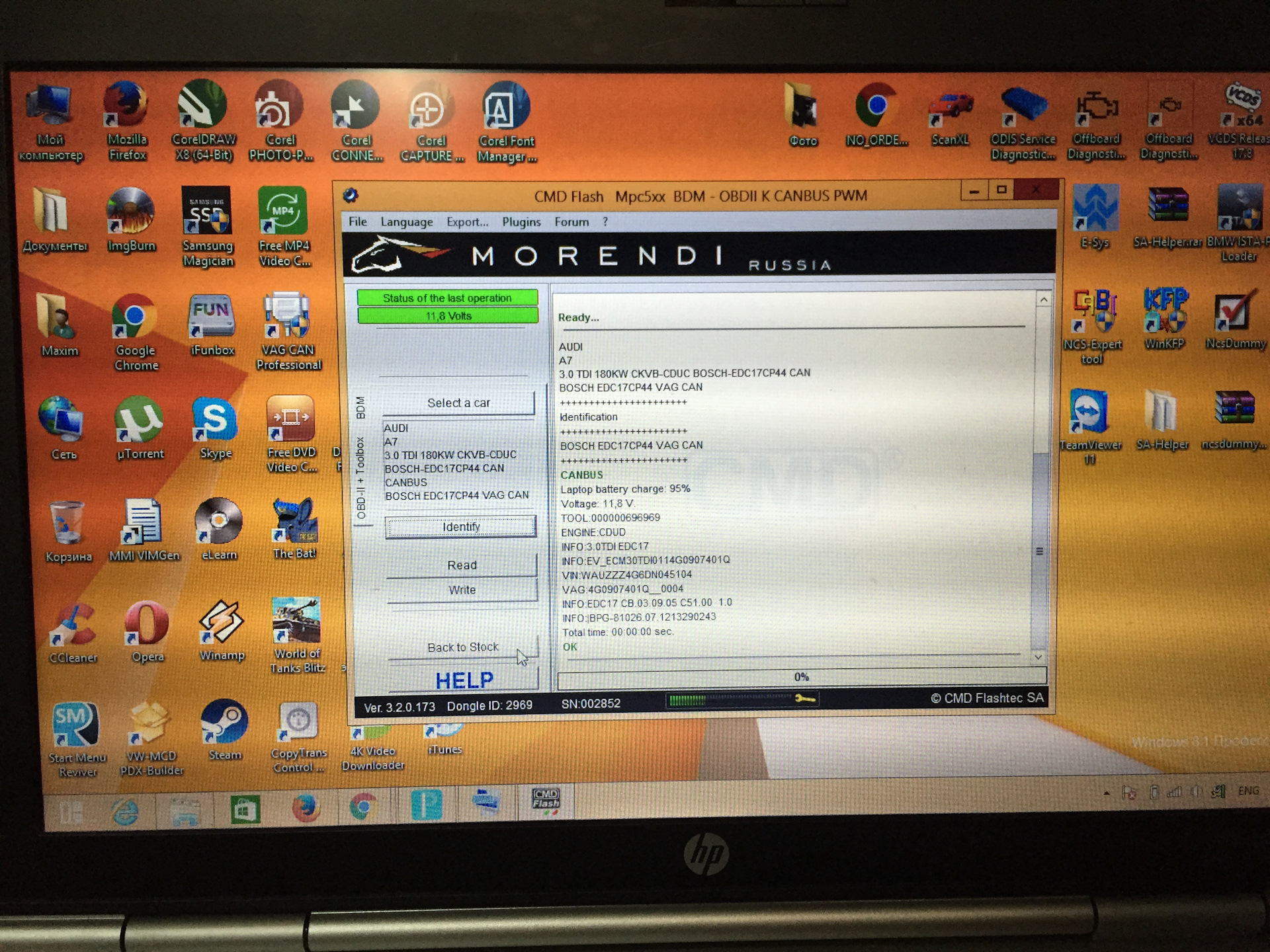Image resolution: width=1270 pixels, height=952 pixels.
Task: Click the blue HELP button
Action: 464,680
